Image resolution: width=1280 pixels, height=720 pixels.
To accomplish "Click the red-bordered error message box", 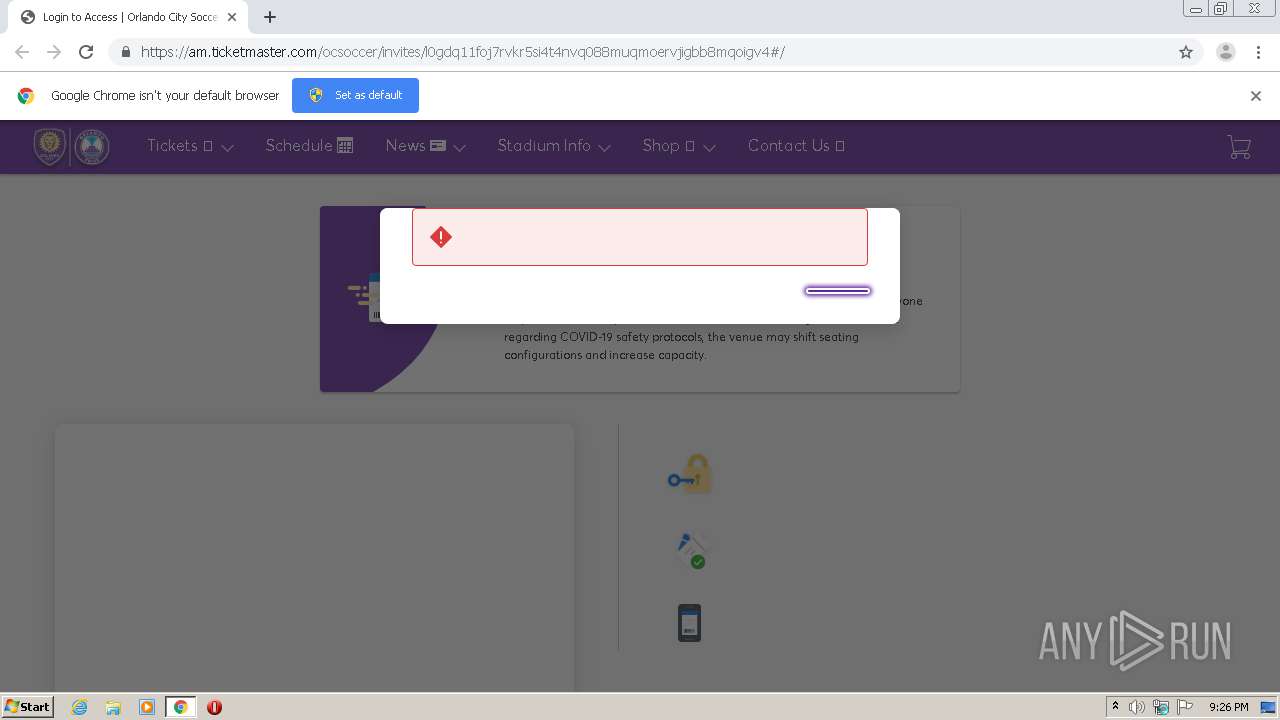I will (x=640, y=237).
